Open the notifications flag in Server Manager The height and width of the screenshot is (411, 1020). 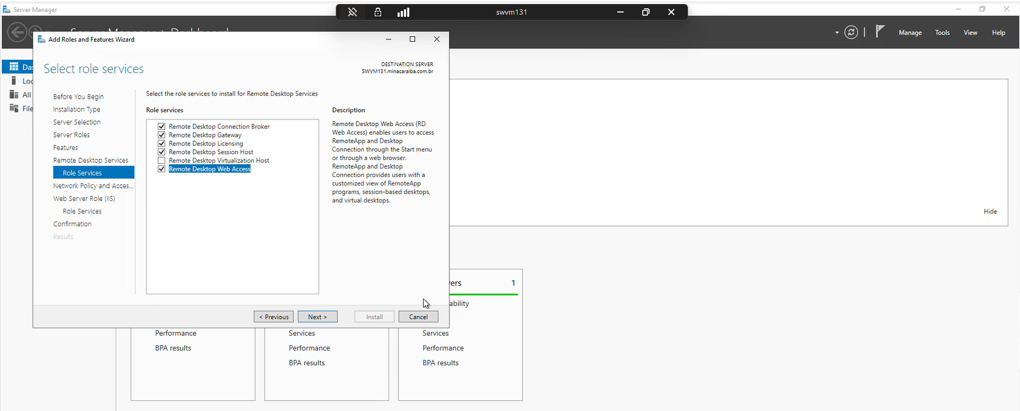click(x=880, y=32)
